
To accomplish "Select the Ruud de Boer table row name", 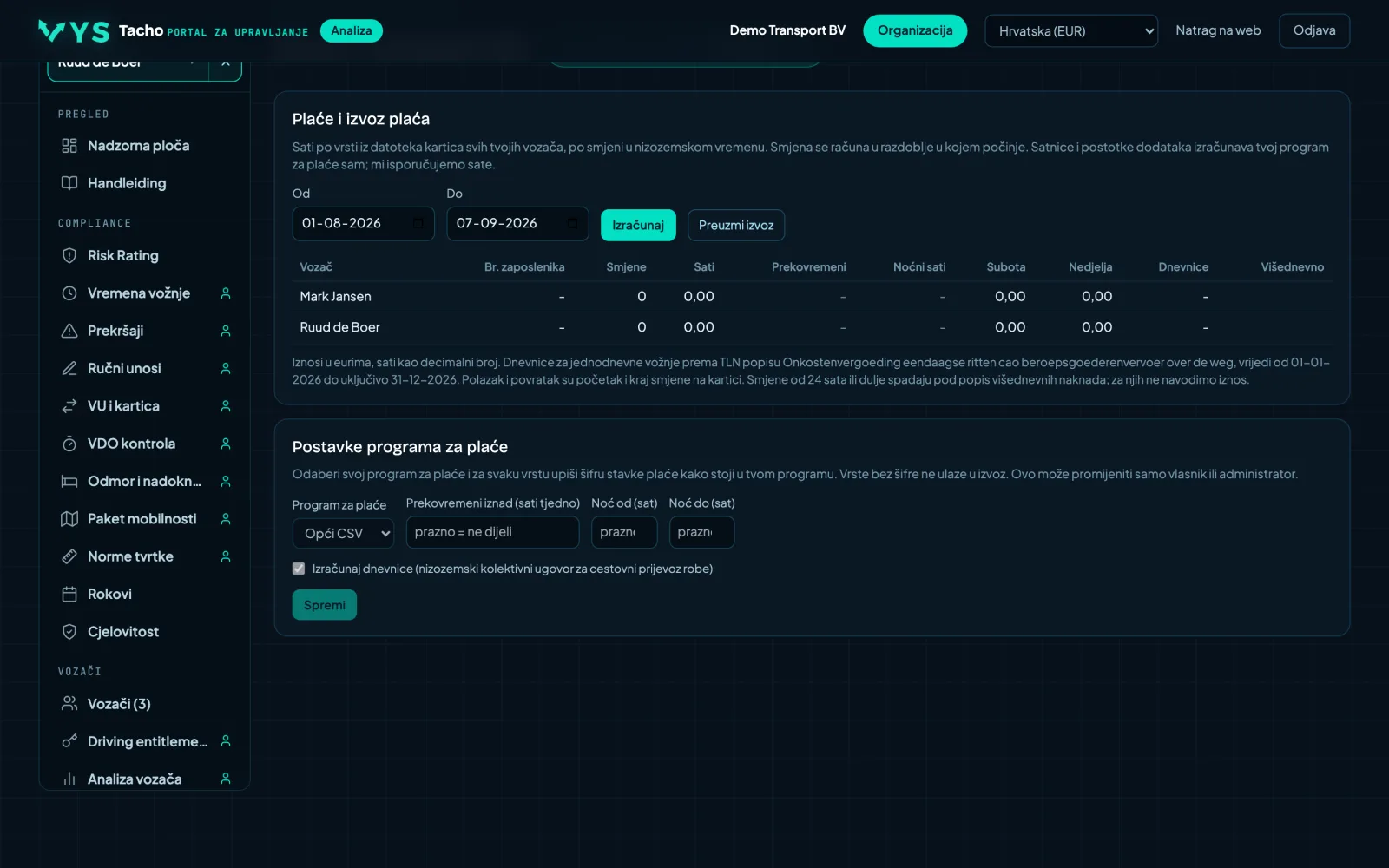I will tap(339, 327).
